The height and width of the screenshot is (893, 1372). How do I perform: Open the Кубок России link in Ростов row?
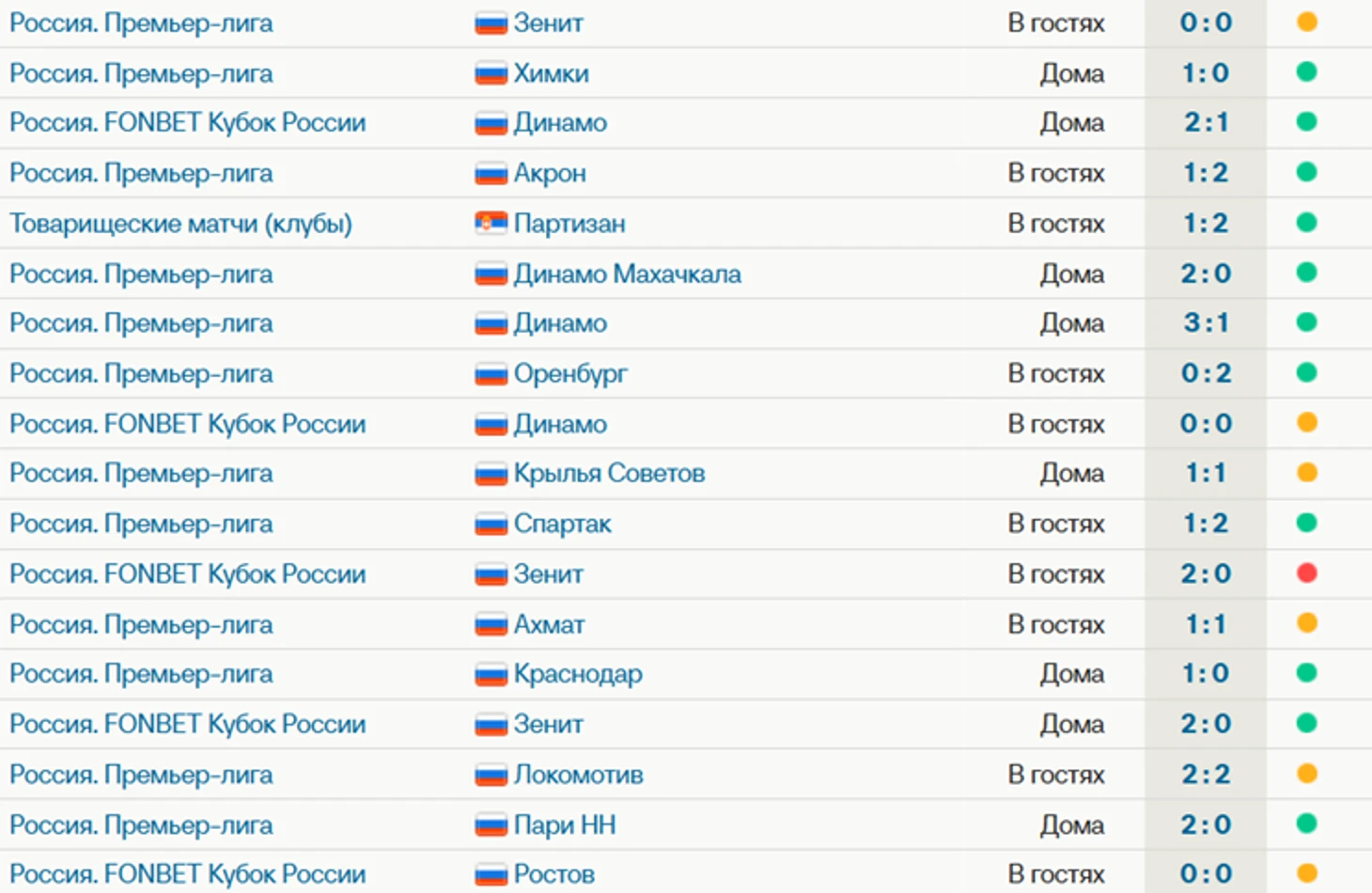(x=188, y=875)
